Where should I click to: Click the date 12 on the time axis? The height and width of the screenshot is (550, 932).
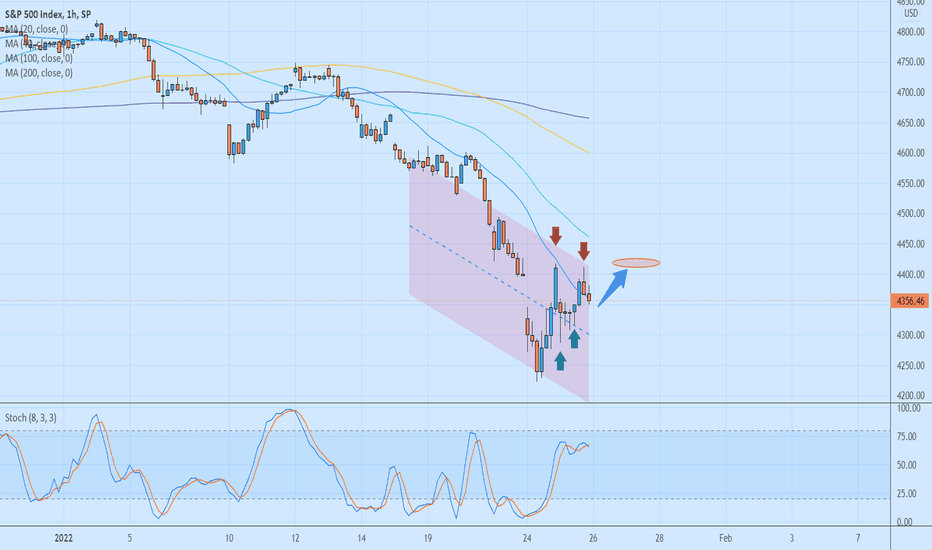[295, 538]
